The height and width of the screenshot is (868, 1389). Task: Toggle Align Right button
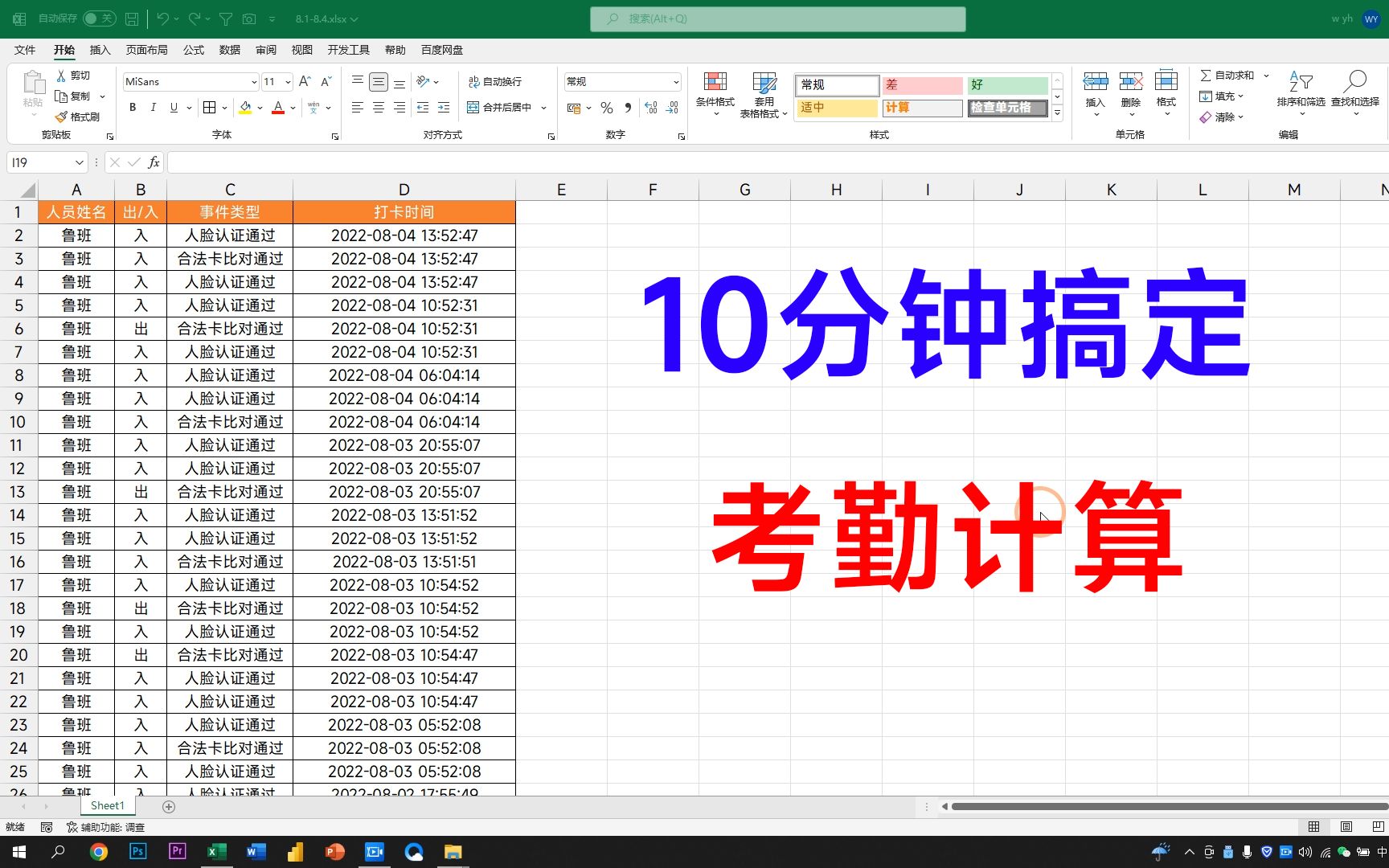coord(399,107)
